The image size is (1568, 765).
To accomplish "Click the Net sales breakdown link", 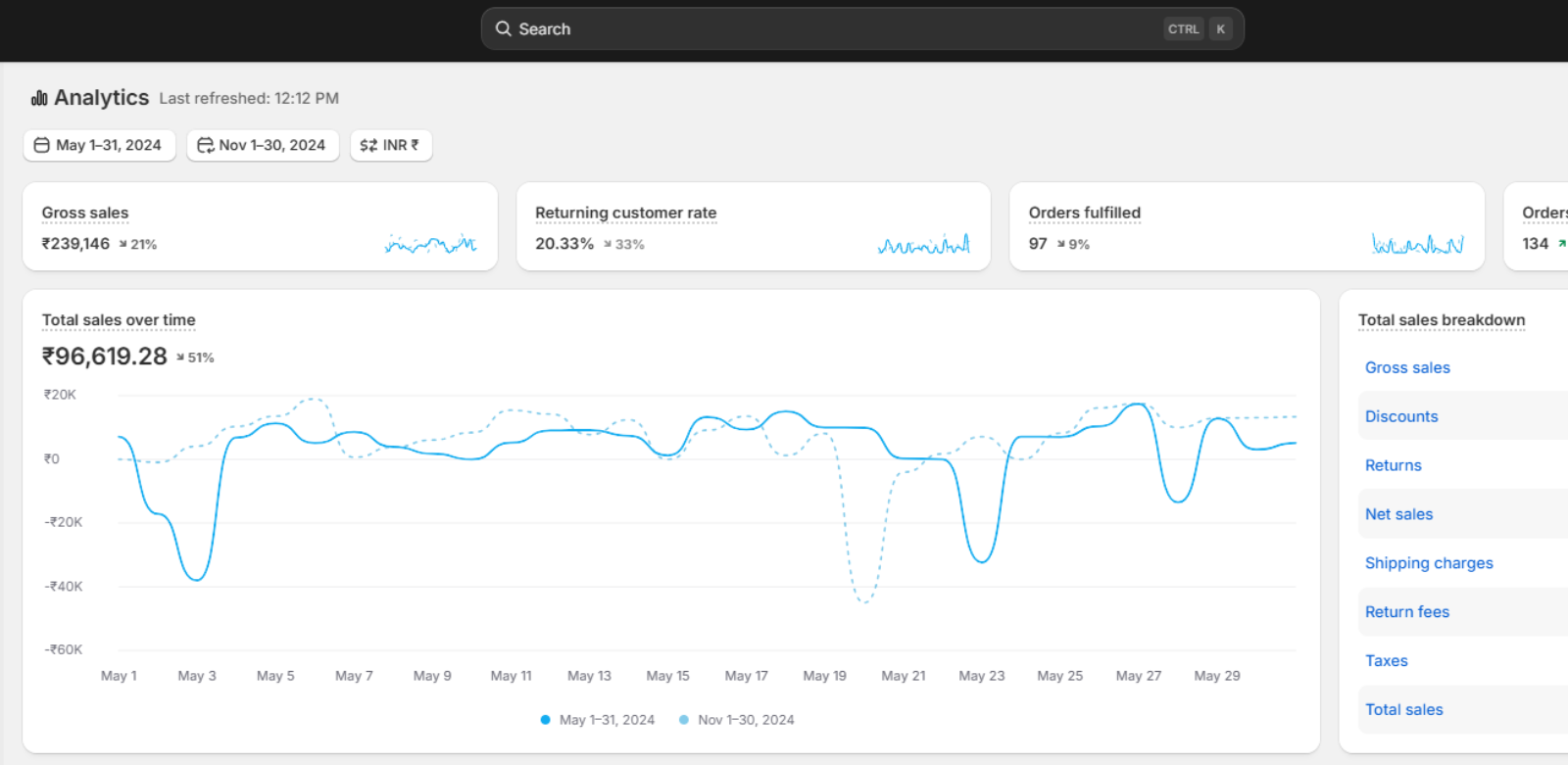I will pos(1398,514).
